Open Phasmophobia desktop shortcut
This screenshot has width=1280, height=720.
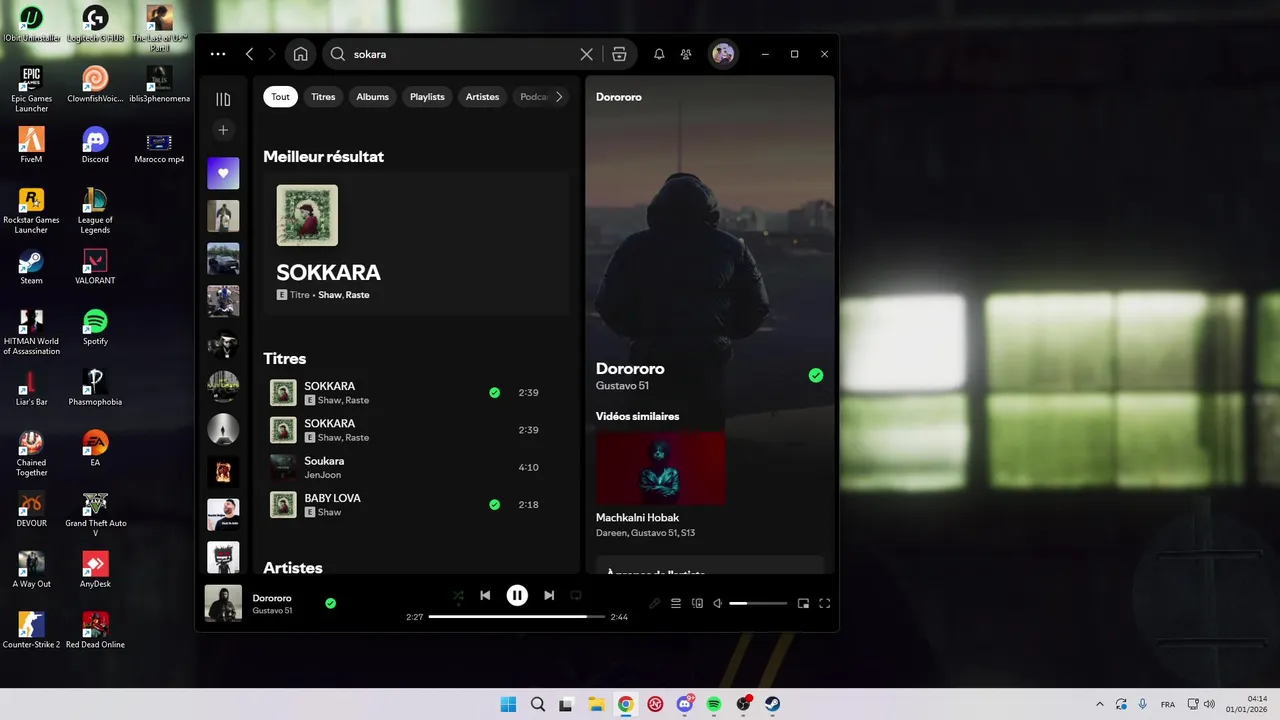click(95, 388)
